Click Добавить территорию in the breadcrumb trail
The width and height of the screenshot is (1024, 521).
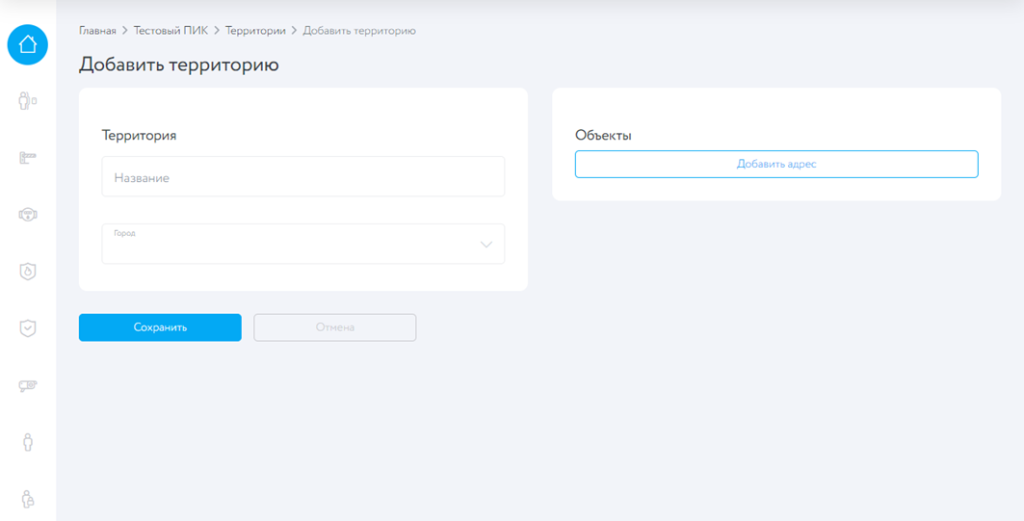coord(360,31)
